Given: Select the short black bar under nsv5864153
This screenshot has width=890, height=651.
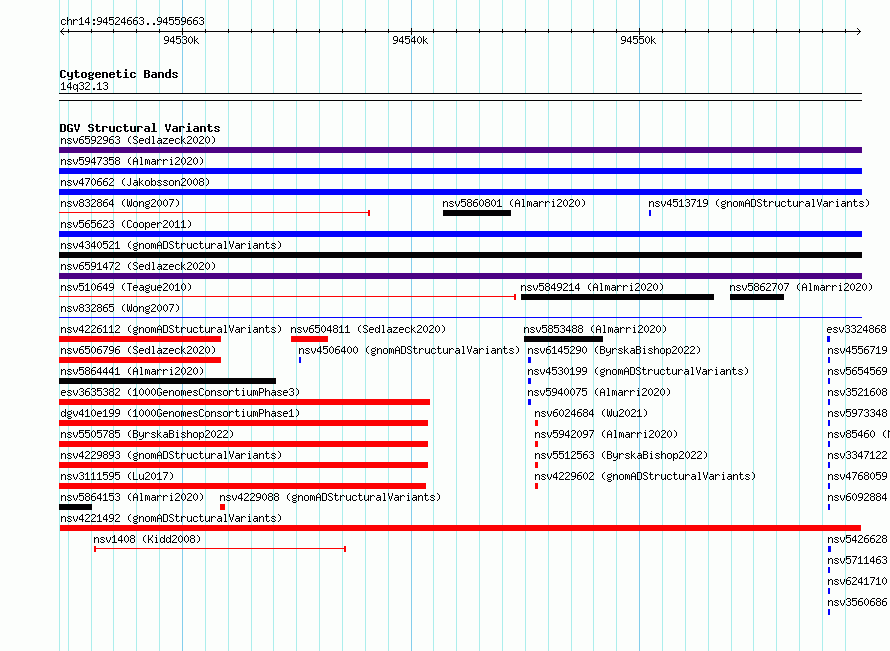Looking at the screenshot, I should pyautogui.click(x=75, y=507).
